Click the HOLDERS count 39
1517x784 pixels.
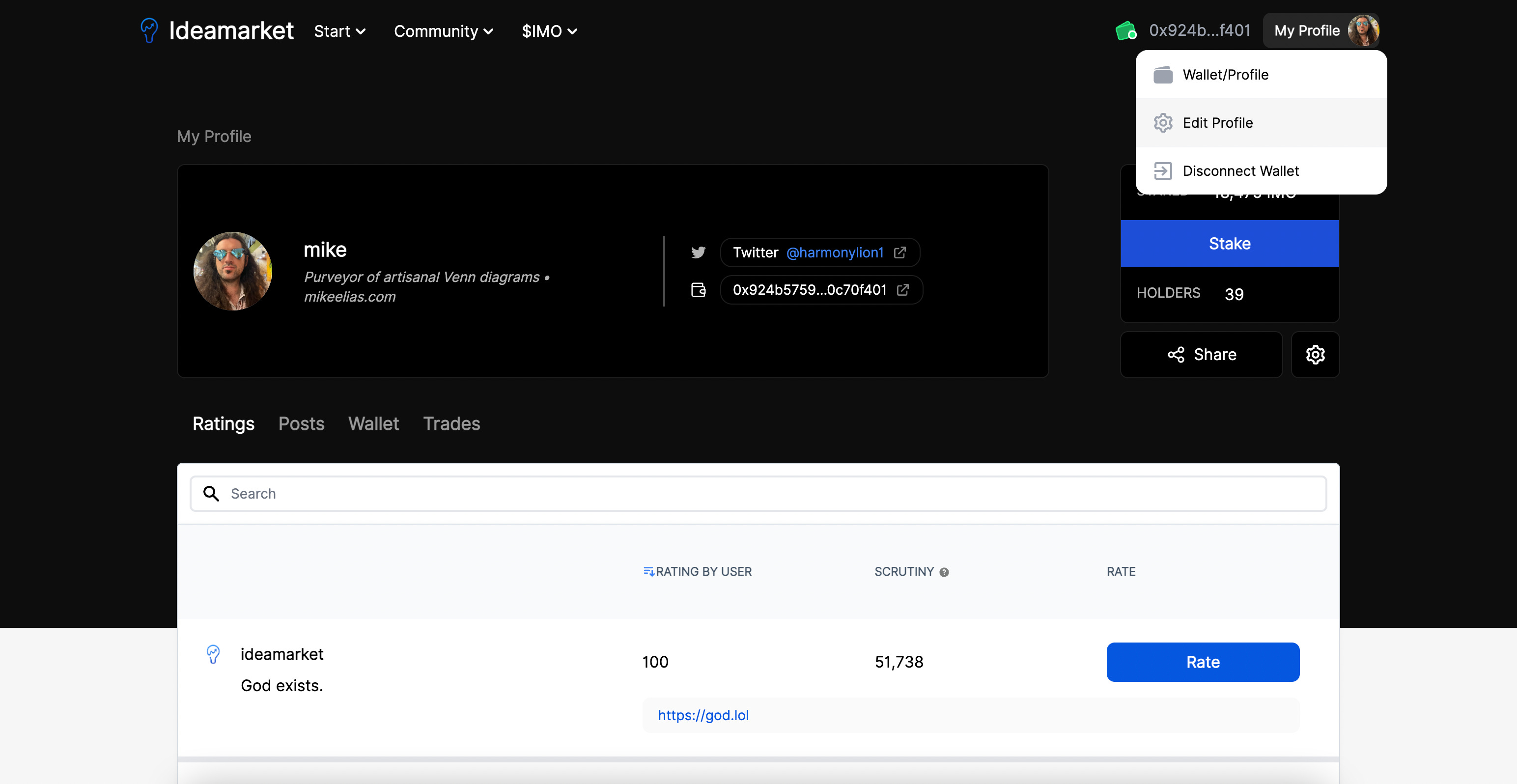point(1235,294)
